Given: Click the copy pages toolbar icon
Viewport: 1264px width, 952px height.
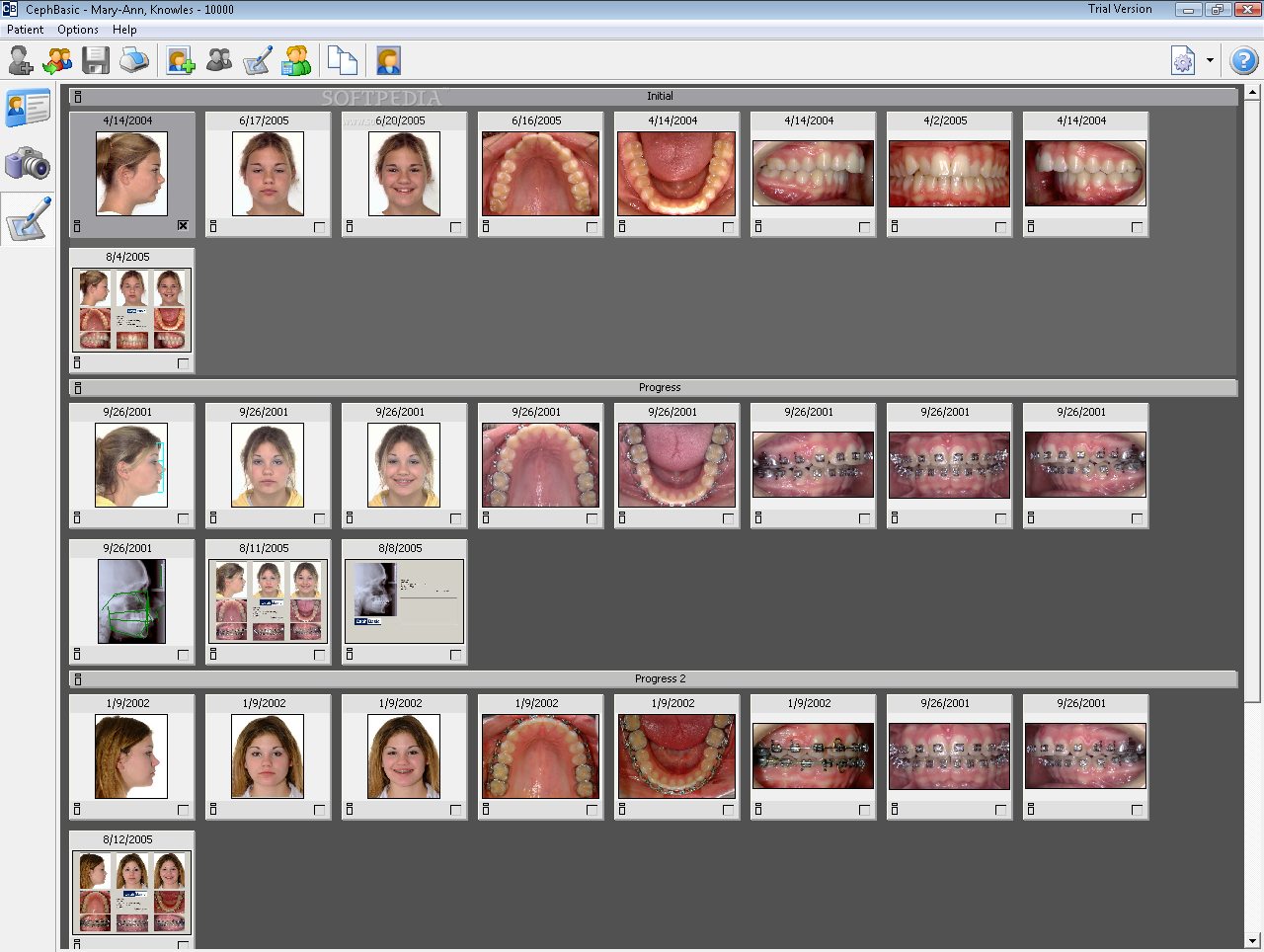Looking at the screenshot, I should [342, 60].
